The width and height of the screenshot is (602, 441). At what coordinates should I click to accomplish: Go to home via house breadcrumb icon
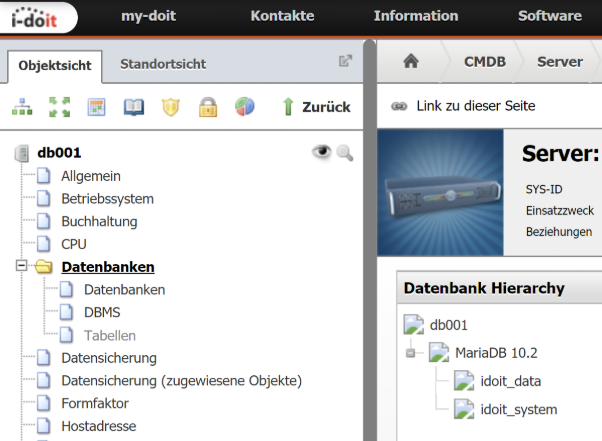410,62
